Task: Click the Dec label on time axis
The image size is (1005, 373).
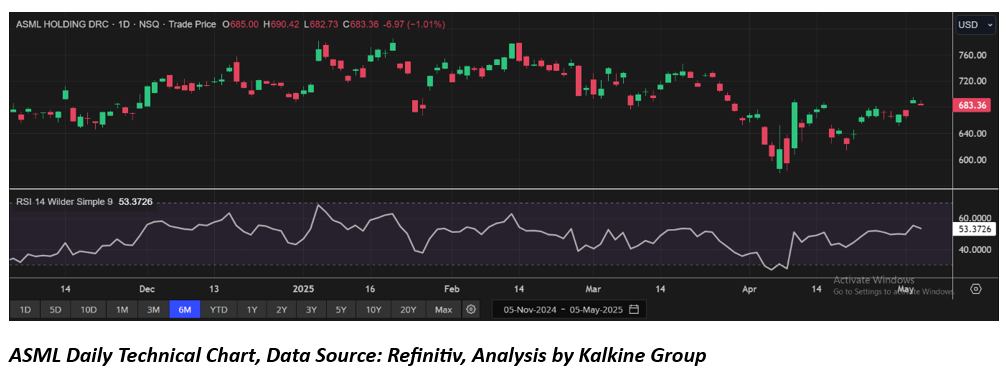Action: 147,288
